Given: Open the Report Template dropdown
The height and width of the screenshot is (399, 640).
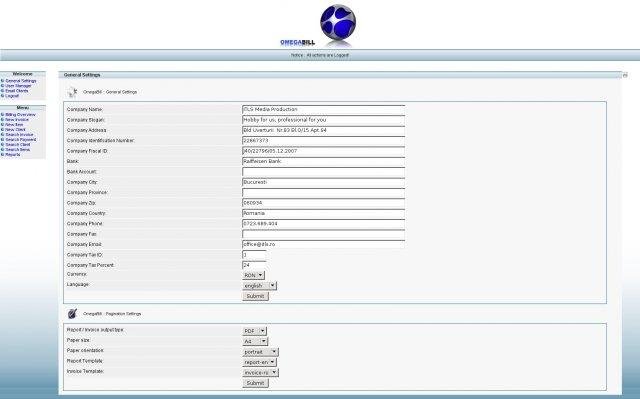Looking at the screenshot, I should (x=260, y=362).
